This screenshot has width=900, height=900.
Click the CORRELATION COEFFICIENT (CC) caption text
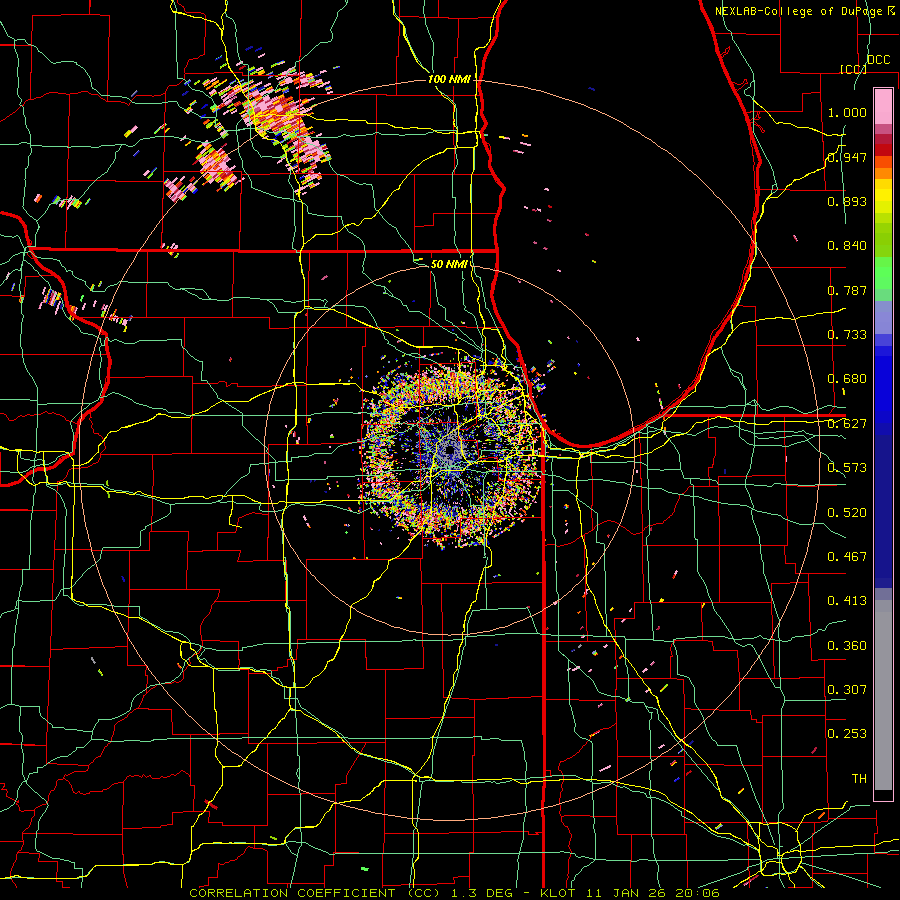click(315, 893)
